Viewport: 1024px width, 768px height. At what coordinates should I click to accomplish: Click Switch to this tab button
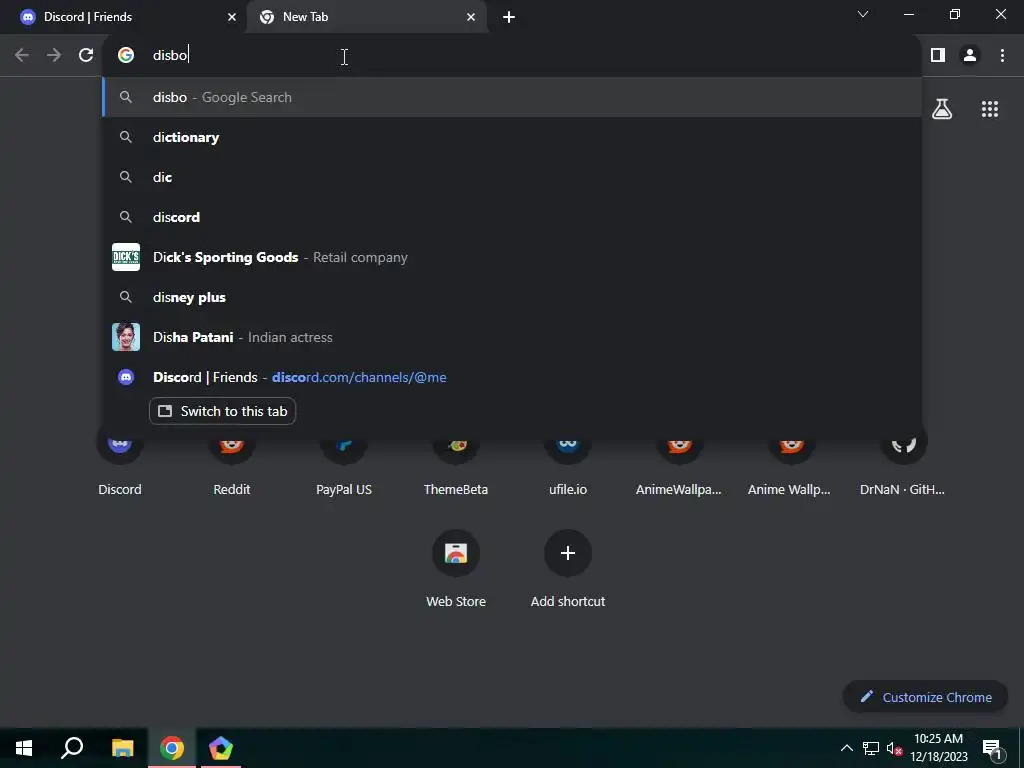(222, 411)
